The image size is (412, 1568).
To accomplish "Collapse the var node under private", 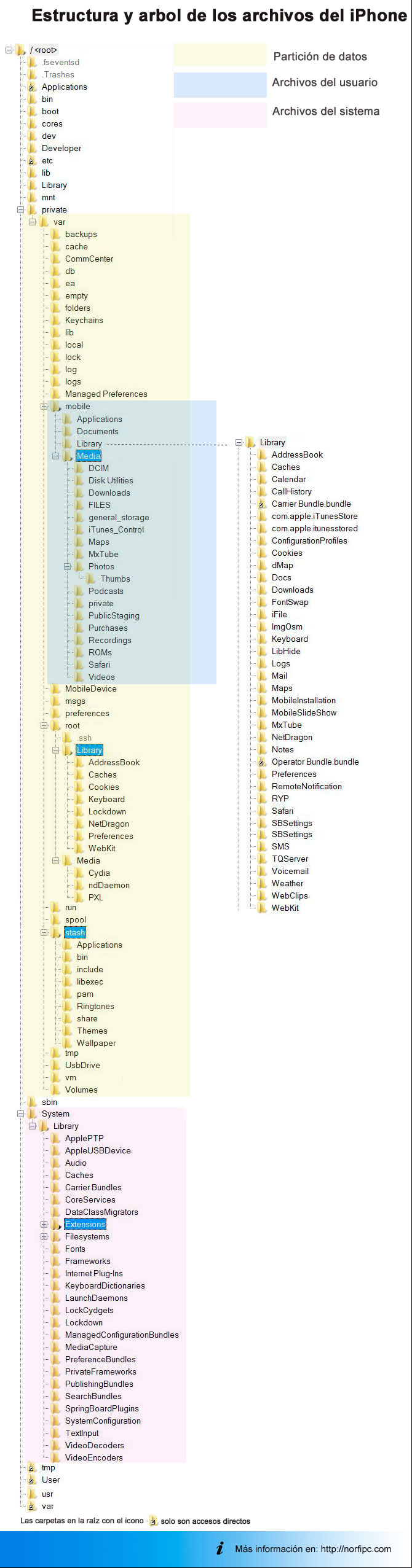I will point(33,222).
